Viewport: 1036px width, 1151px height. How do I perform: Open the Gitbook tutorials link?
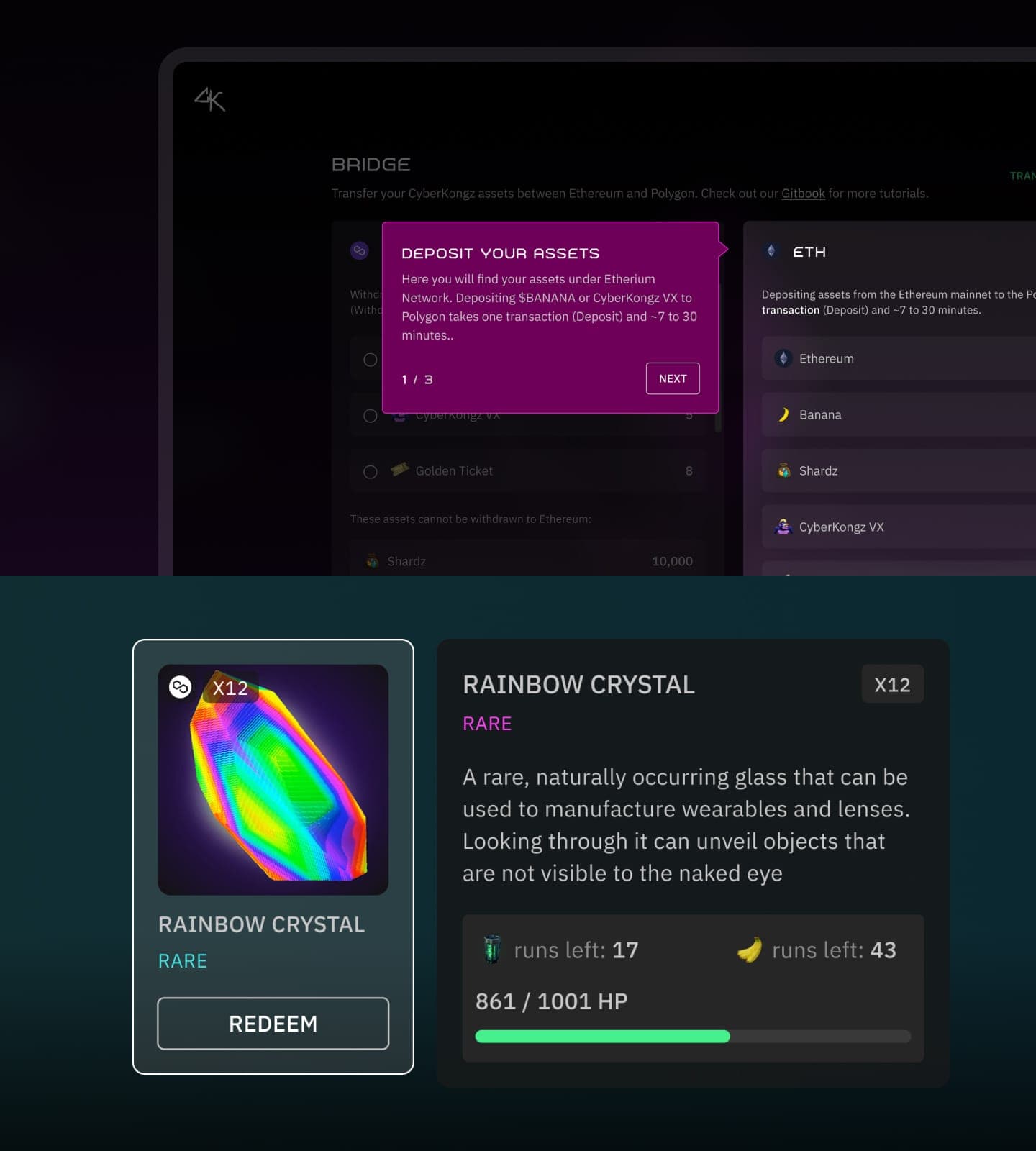pyautogui.click(x=803, y=194)
